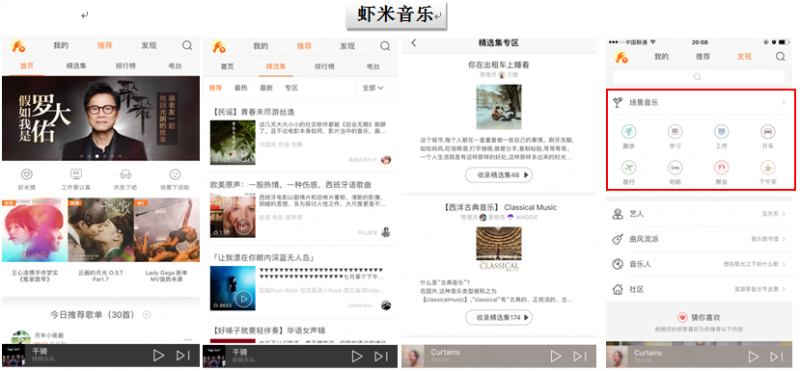Screen dimensions: 800x371
Task: Choose the 旅行 airplane scene icon
Action: click(x=629, y=167)
